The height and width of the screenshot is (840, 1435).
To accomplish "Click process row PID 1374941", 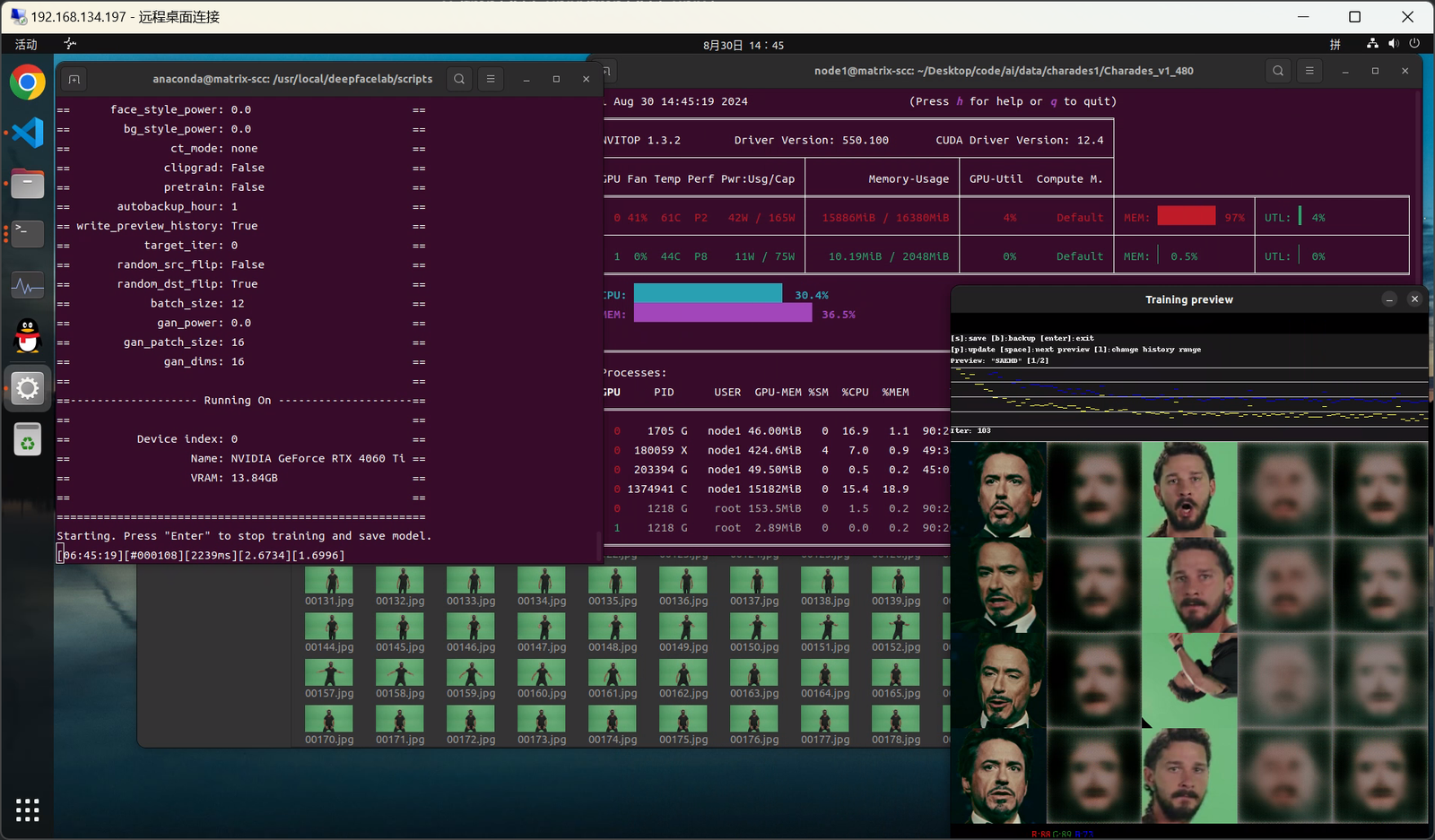I will point(777,489).
